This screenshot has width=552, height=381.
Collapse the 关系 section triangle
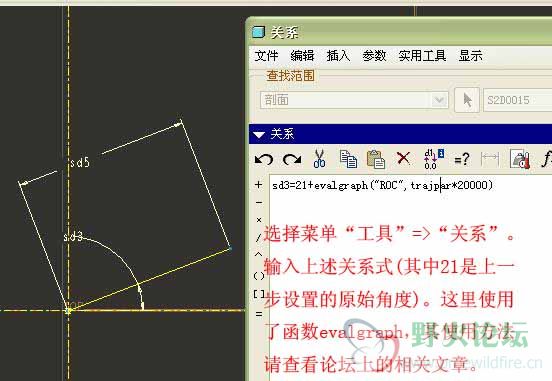[x=259, y=135]
